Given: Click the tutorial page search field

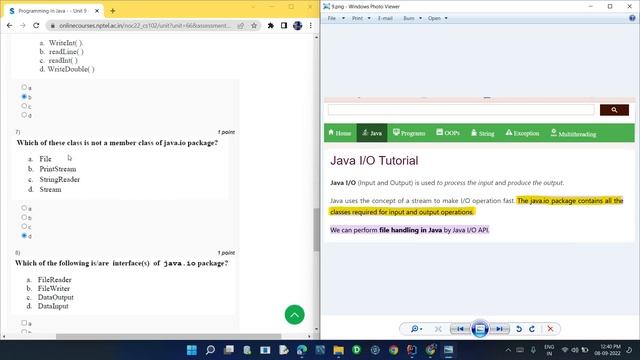Looking at the screenshot, I should tap(461, 110).
